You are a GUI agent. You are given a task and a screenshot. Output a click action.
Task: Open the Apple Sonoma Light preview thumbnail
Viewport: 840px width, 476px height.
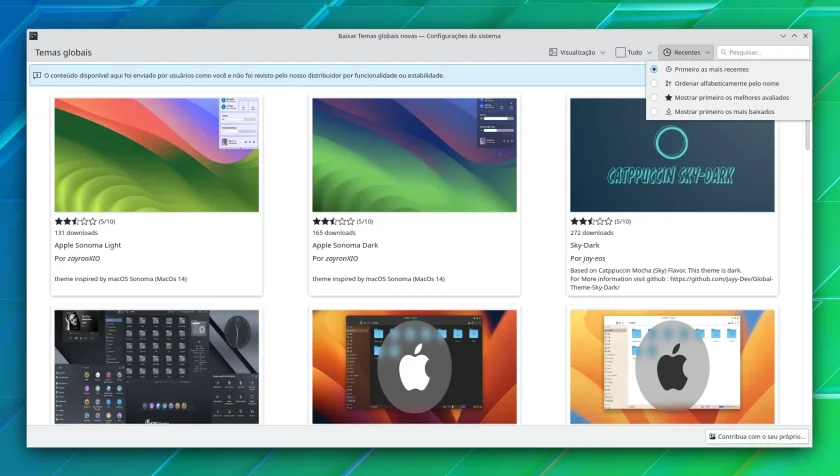pyautogui.click(x=156, y=155)
